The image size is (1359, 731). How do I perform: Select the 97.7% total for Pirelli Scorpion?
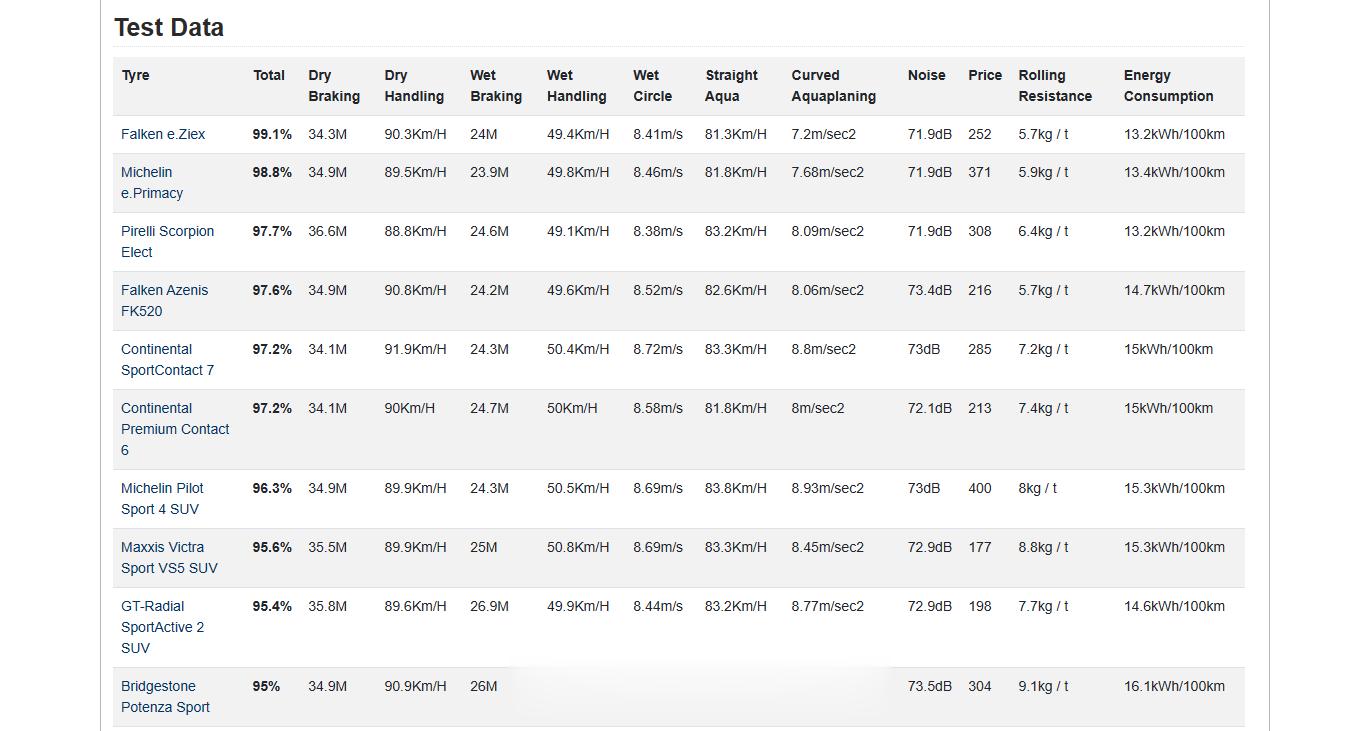click(x=272, y=231)
